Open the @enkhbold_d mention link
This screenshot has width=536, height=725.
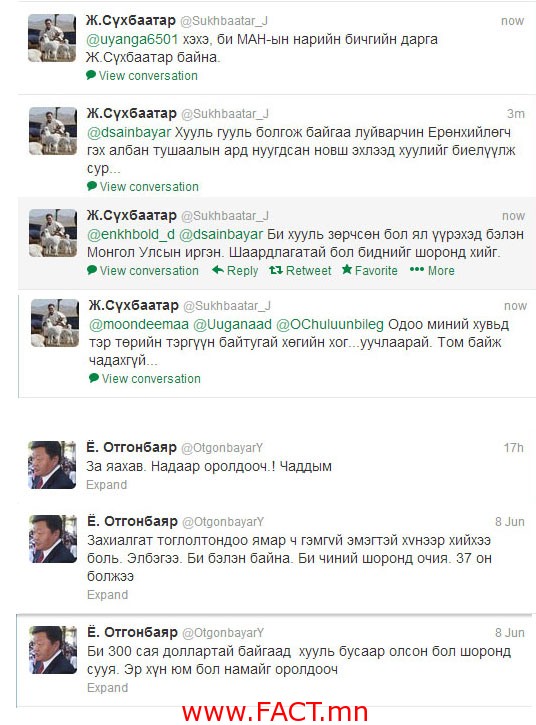[x=131, y=234]
